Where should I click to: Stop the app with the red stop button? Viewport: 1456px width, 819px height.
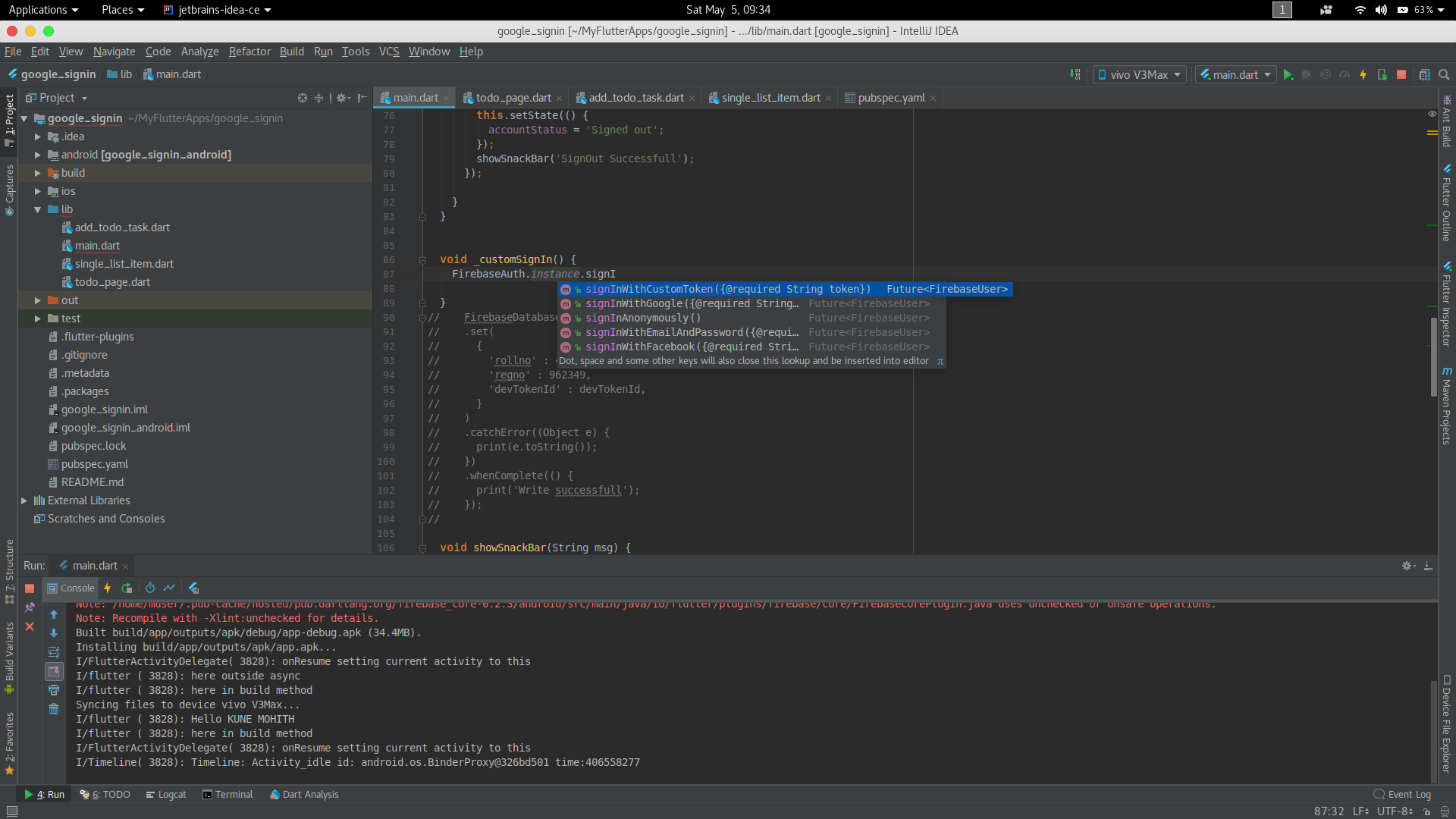coord(1401,74)
